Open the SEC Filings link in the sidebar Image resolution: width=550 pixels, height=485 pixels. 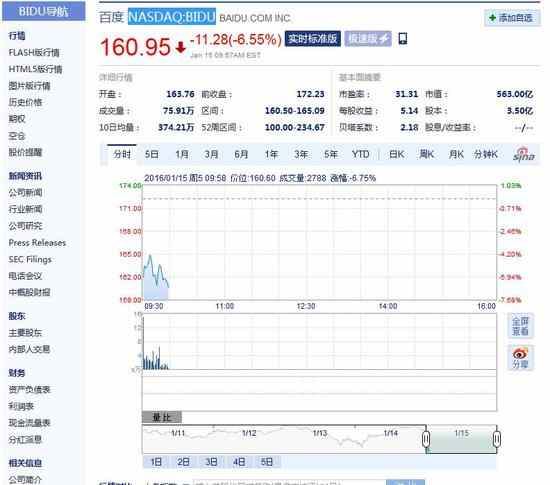[30, 260]
